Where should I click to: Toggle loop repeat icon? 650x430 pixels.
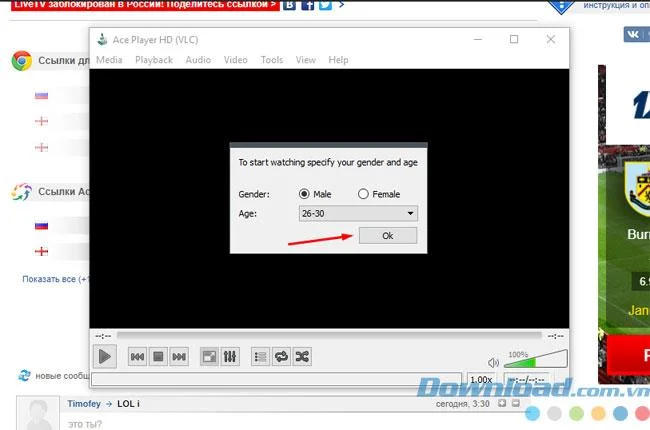pos(281,357)
